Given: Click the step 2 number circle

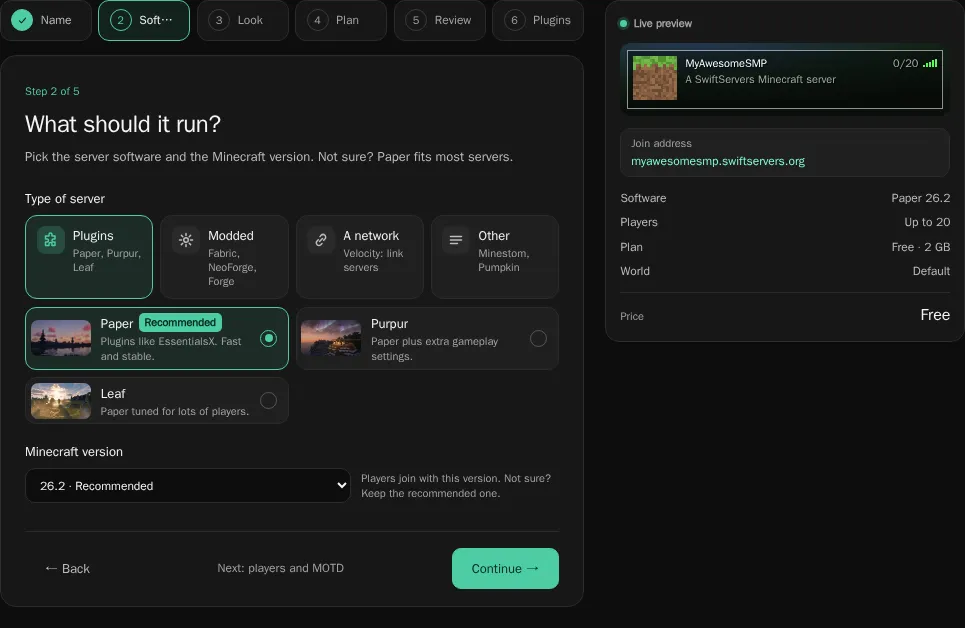Looking at the screenshot, I should coord(121,20).
